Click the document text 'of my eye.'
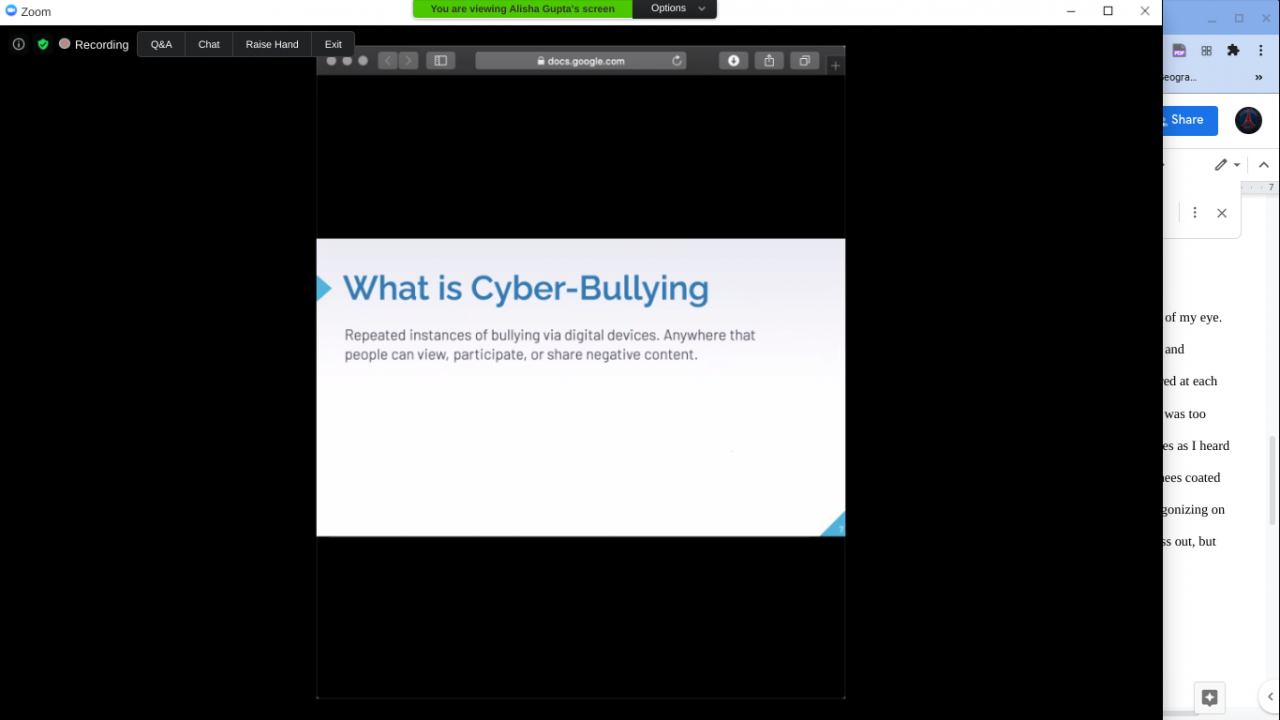The image size is (1280, 720). click(1193, 318)
